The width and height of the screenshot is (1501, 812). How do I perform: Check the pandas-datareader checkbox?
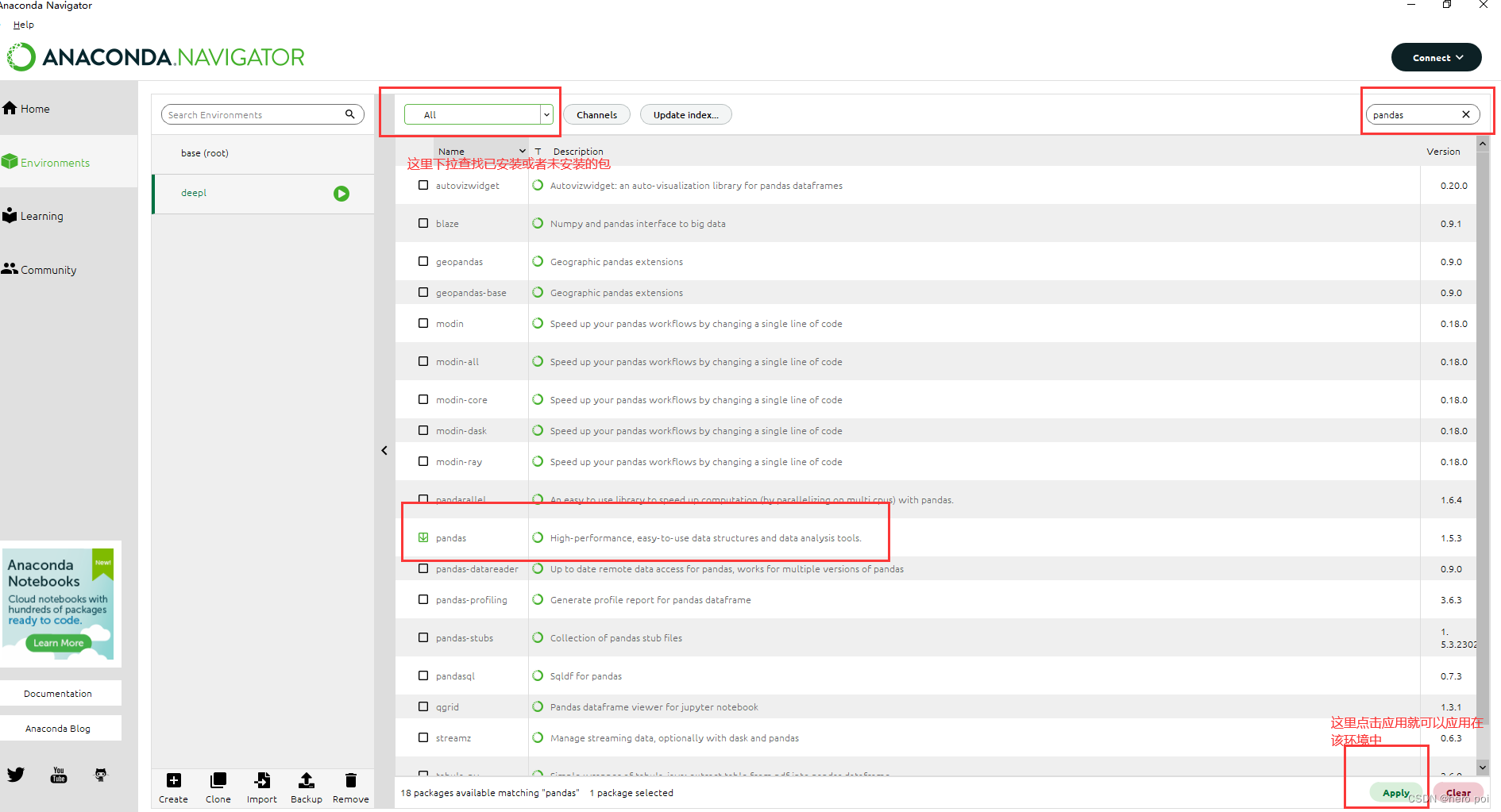423,568
